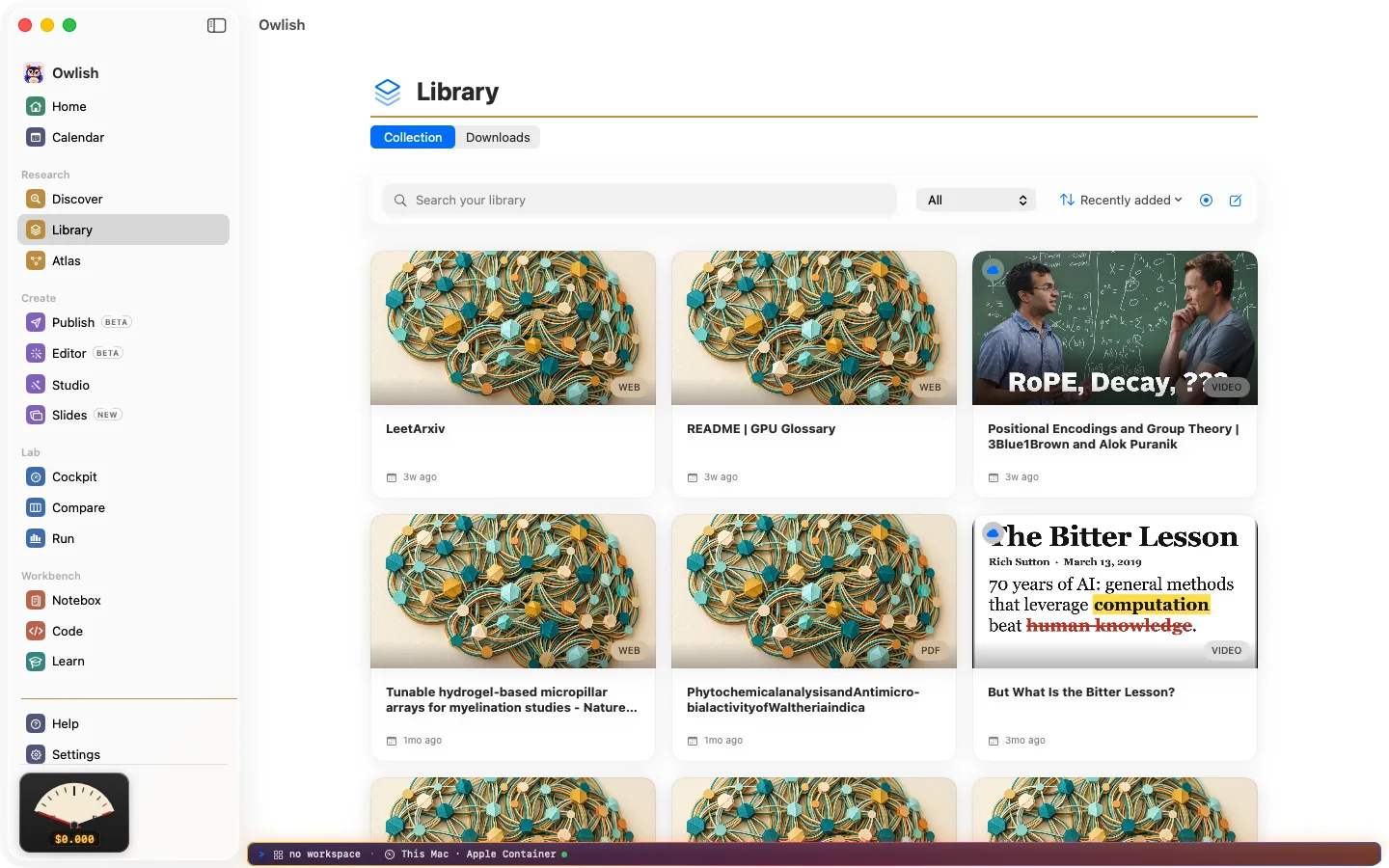
Task: Click the Owlish app logo entry
Action: 62,73
